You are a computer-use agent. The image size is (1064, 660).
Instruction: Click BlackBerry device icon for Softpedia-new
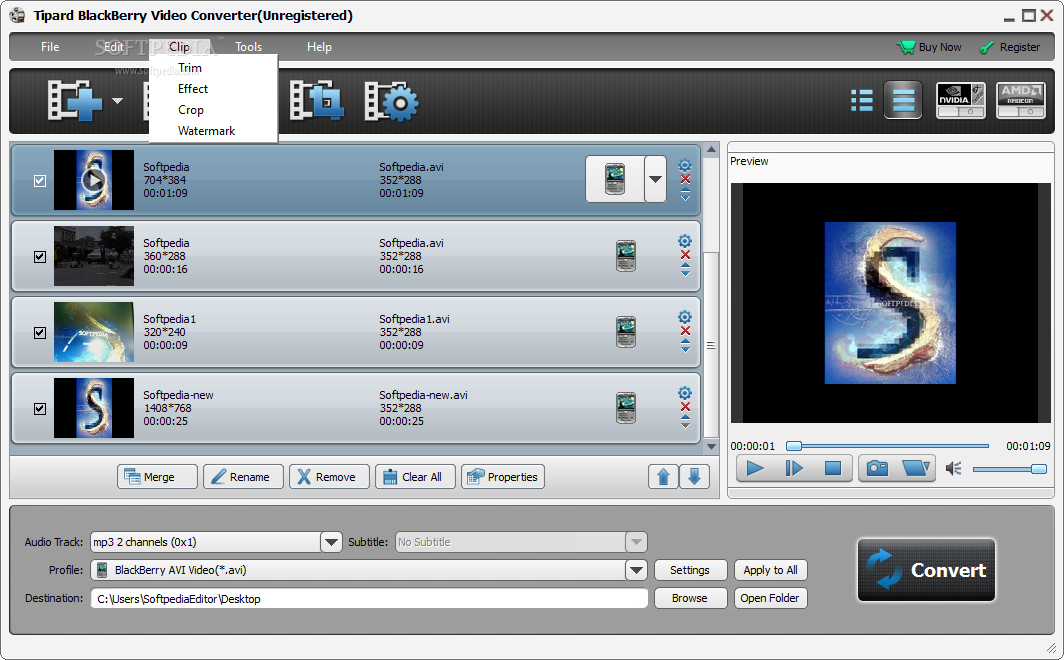[x=626, y=408]
